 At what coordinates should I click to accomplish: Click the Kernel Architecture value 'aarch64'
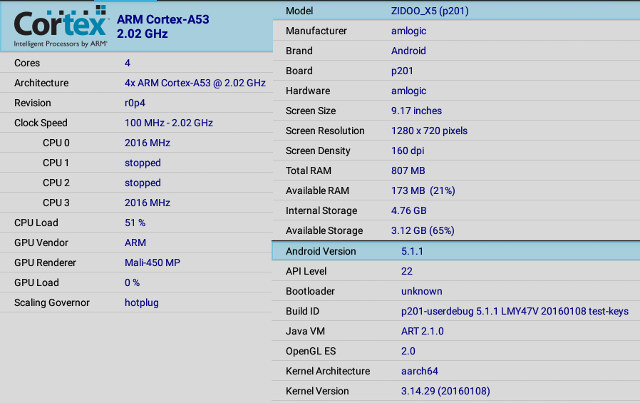click(420, 371)
